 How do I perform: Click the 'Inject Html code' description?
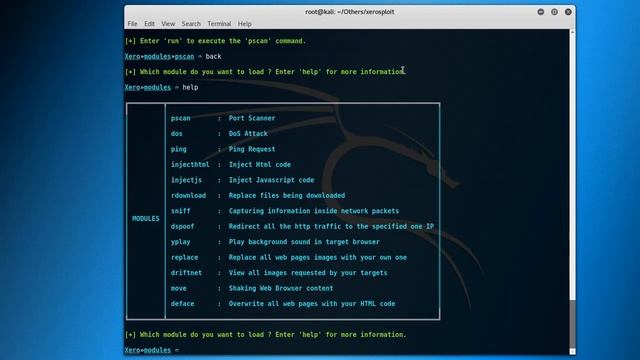coord(260,164)
